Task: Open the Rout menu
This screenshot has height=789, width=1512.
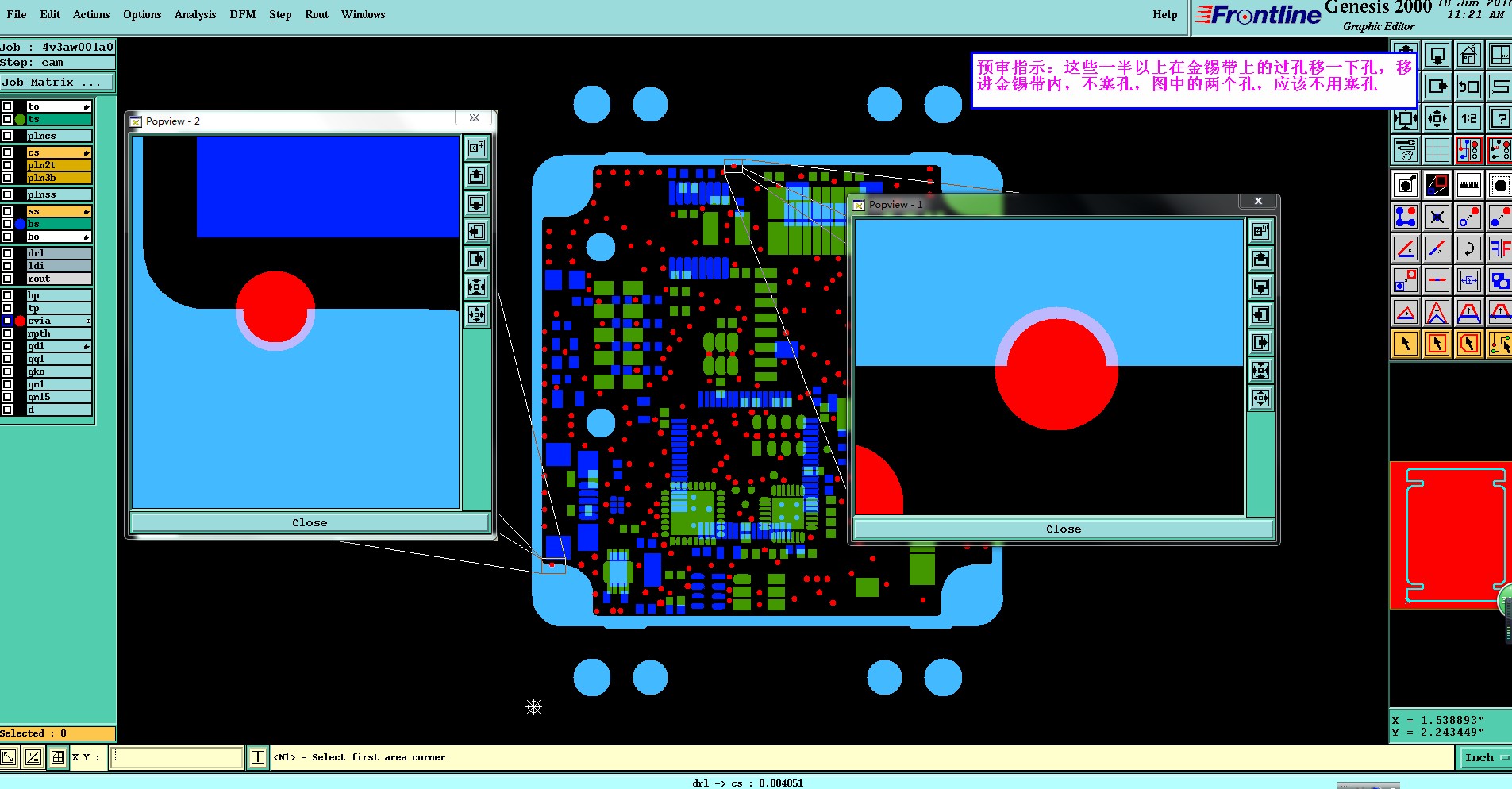Action: tap(317, 14)
